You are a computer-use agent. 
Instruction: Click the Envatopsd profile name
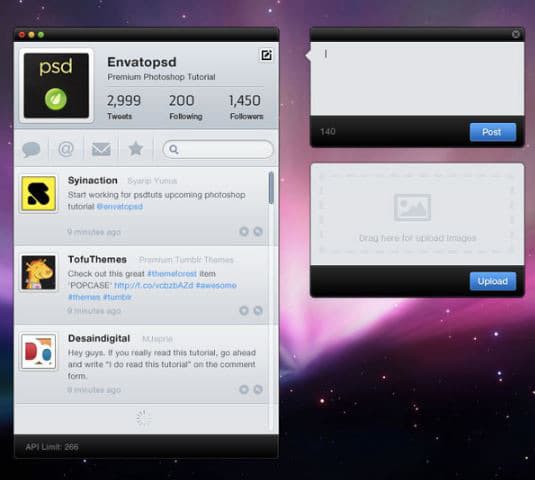(142, 62)
